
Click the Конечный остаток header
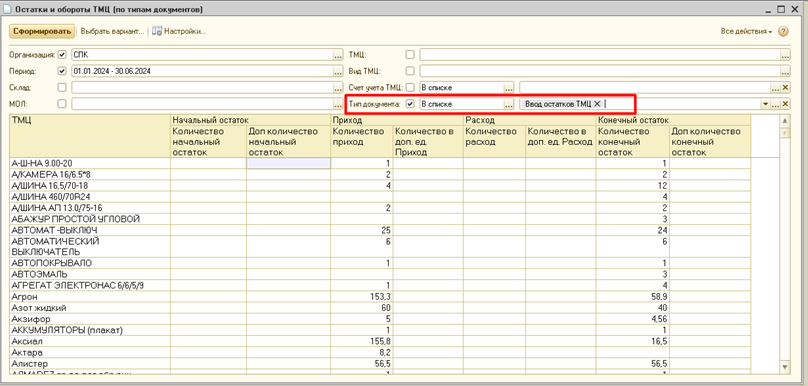[673, 120]
